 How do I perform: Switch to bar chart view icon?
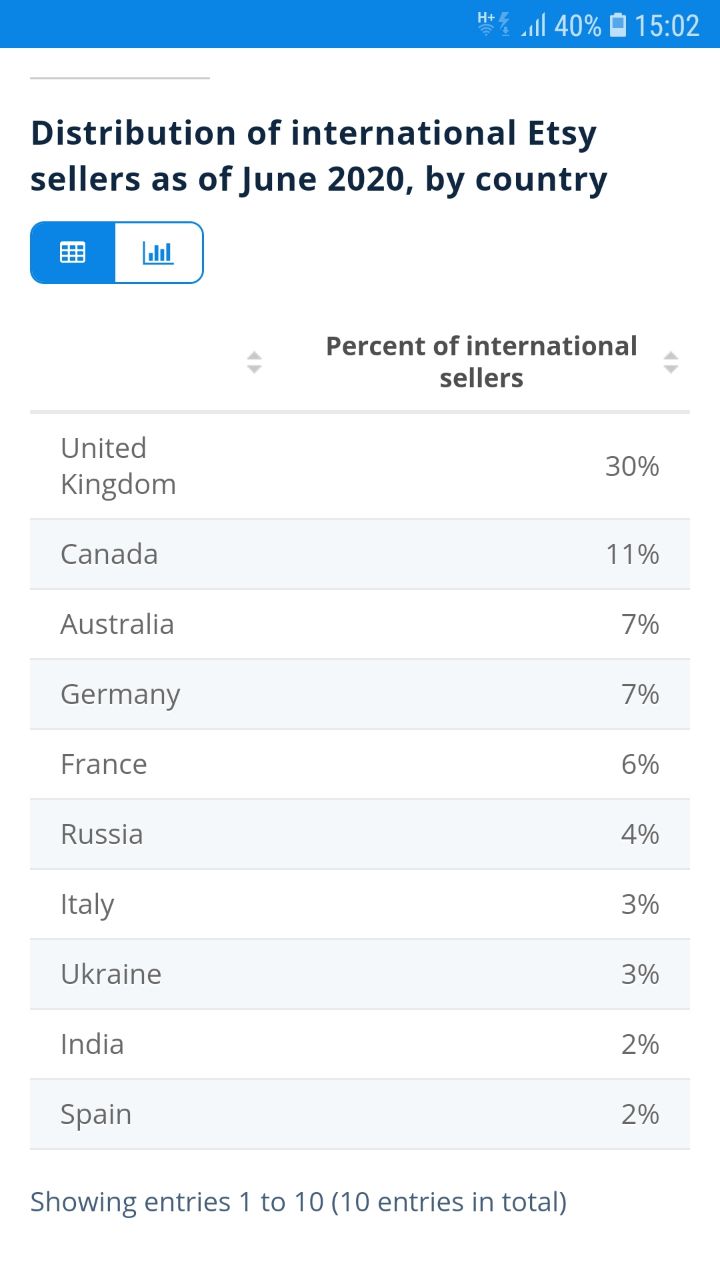coord(159,253)
